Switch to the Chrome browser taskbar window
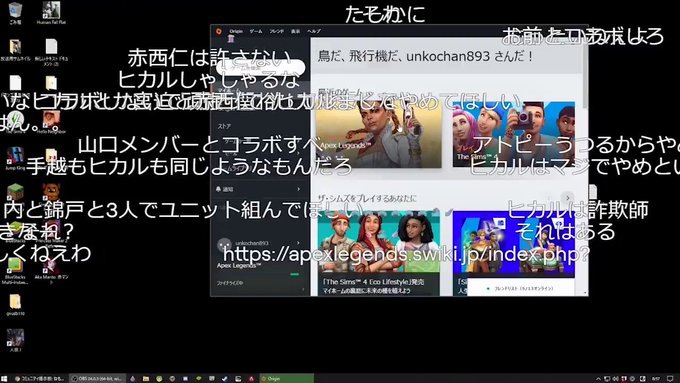 (x=39, y=379)
